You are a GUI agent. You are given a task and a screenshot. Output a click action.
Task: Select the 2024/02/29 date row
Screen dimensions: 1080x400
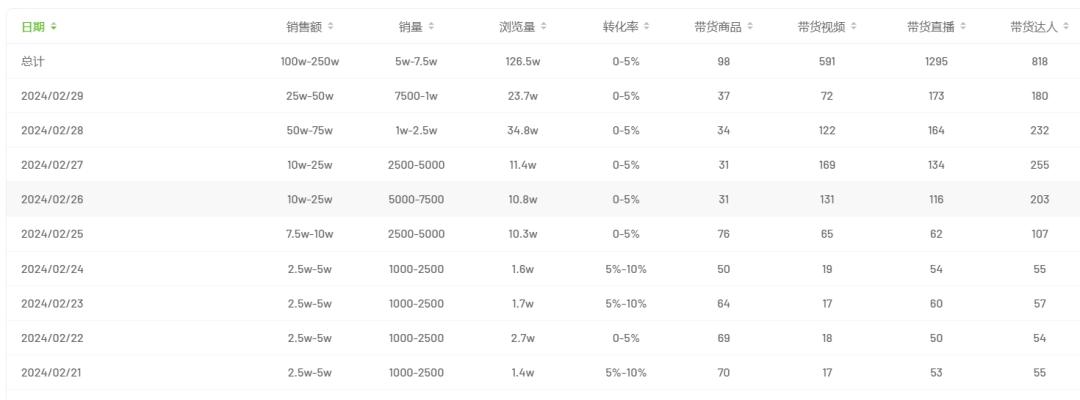click(543, 96)
